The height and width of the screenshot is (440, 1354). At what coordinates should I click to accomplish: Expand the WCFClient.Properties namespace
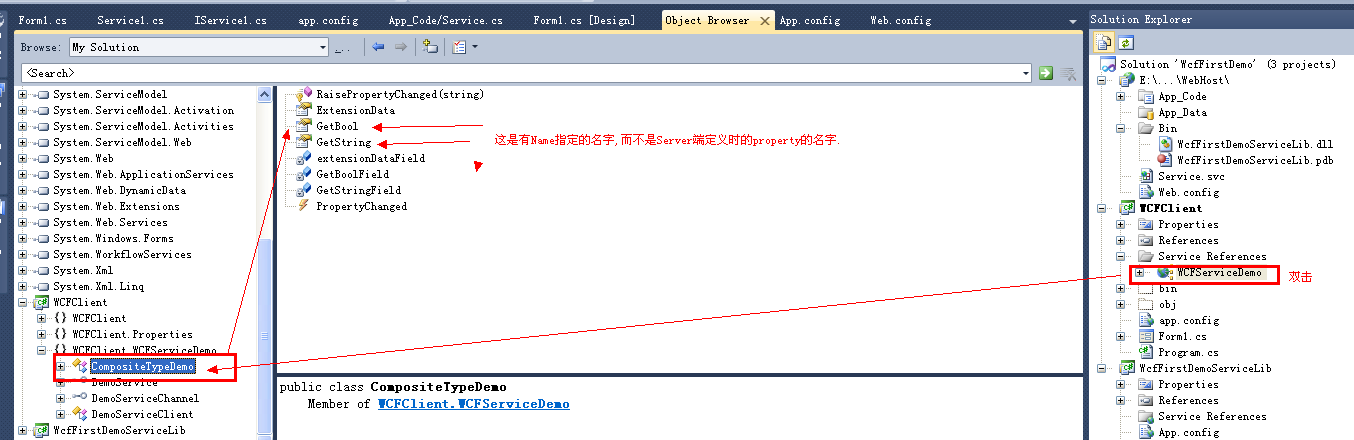(x=42, y=334)
